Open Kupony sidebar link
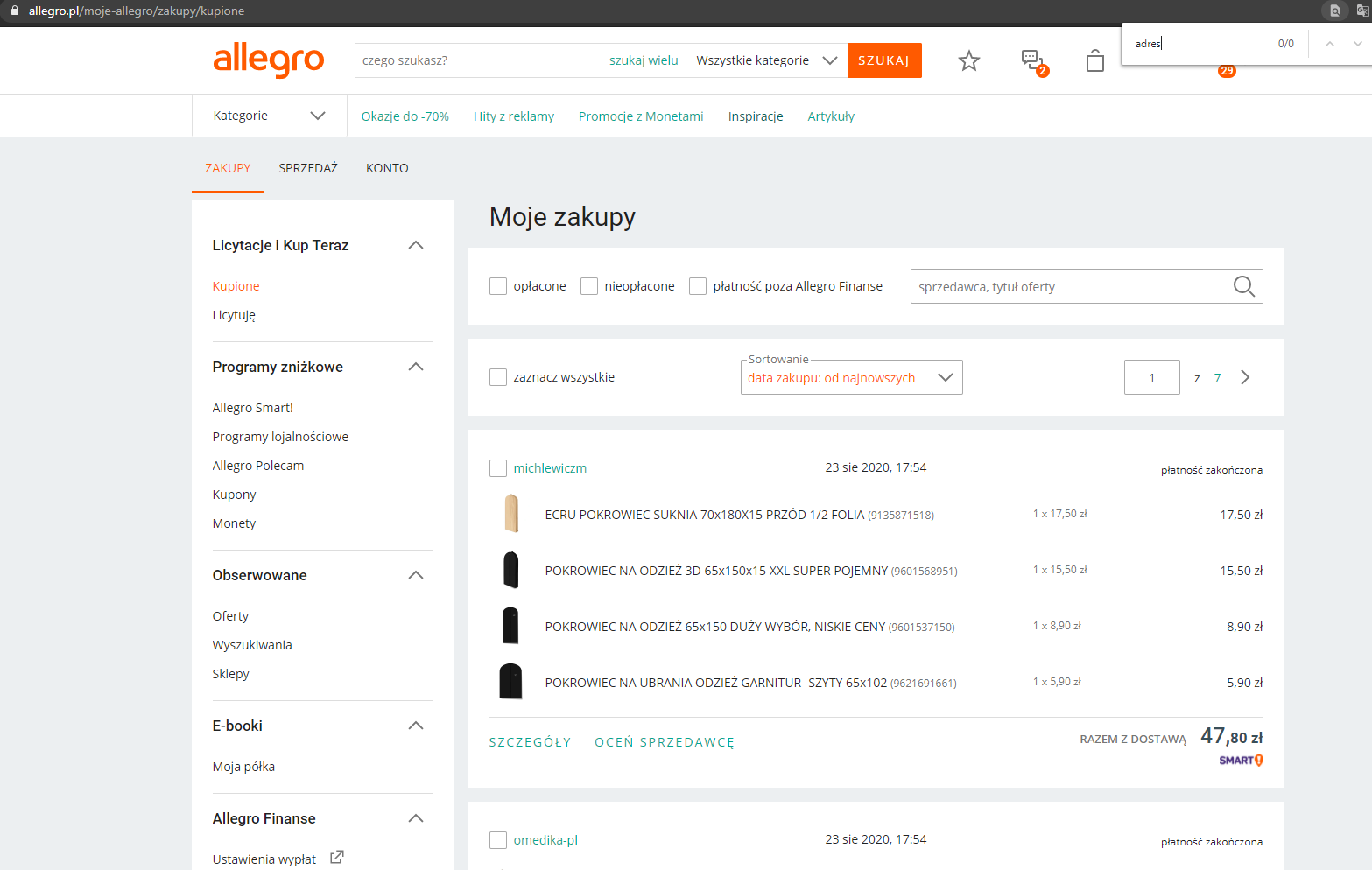Image resolution: width=1372 pixels, height=870 pixels. pyautogui.click(x=234, y=495)
